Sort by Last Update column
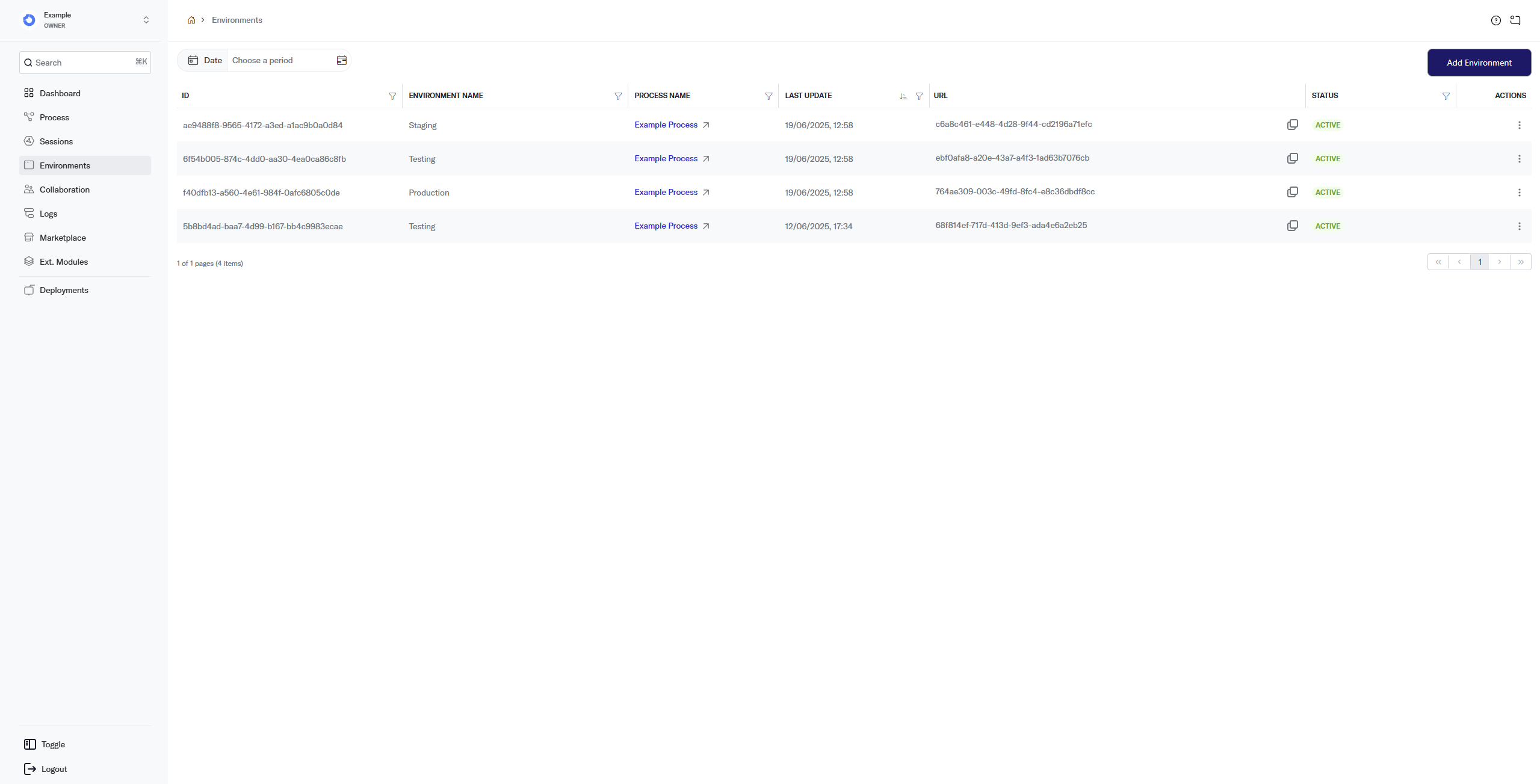This screenshot has height=784, width=1540. tap(903, 96)
